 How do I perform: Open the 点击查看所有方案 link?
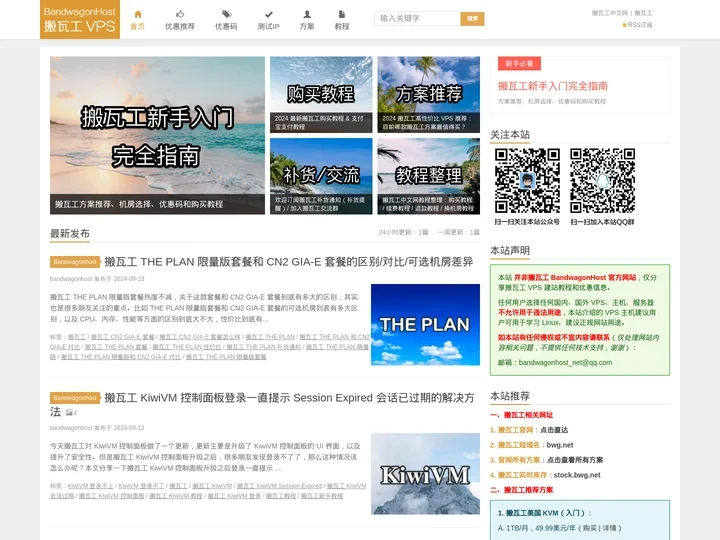575,460
